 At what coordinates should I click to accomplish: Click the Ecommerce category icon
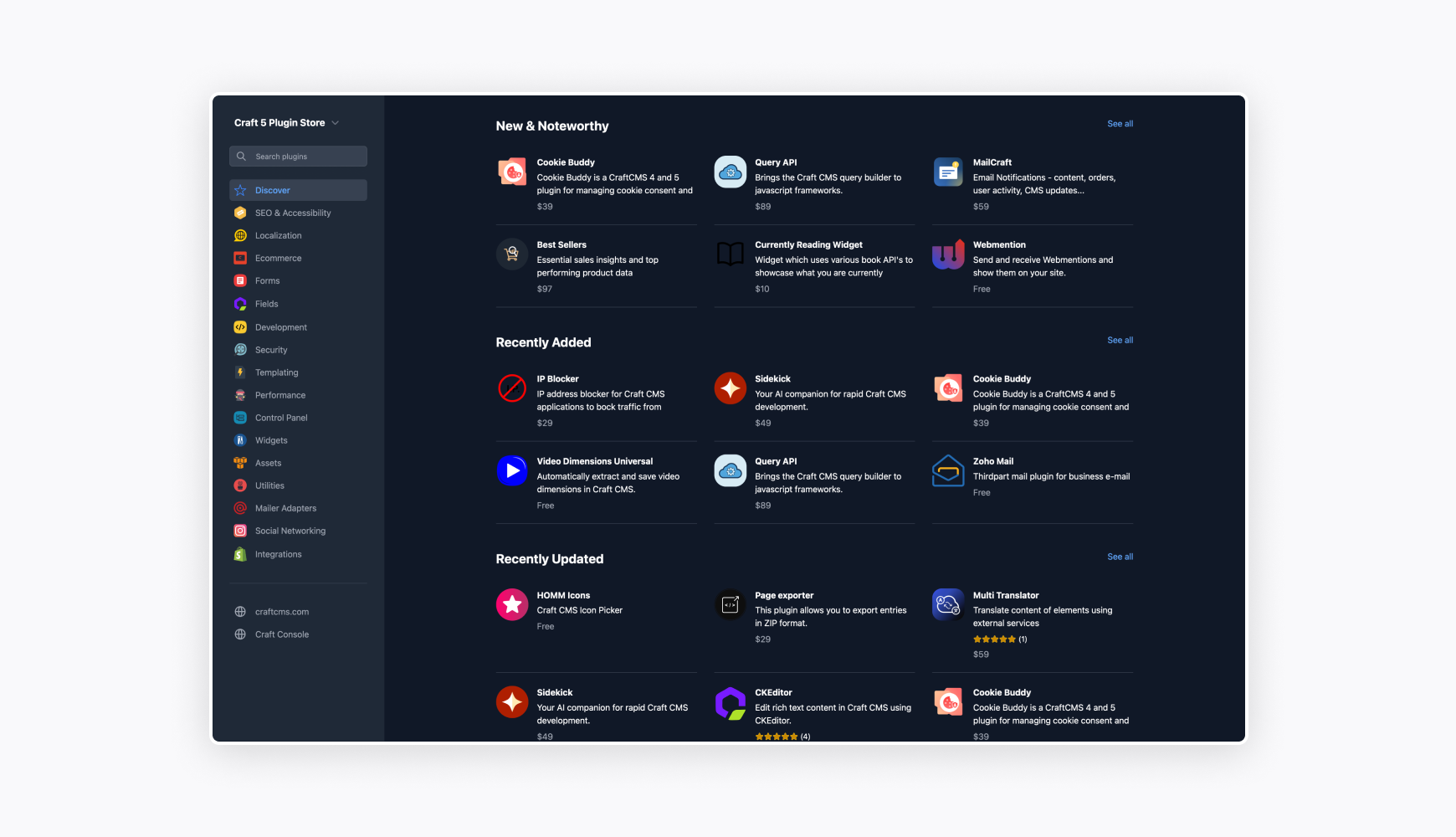(240, 259)
